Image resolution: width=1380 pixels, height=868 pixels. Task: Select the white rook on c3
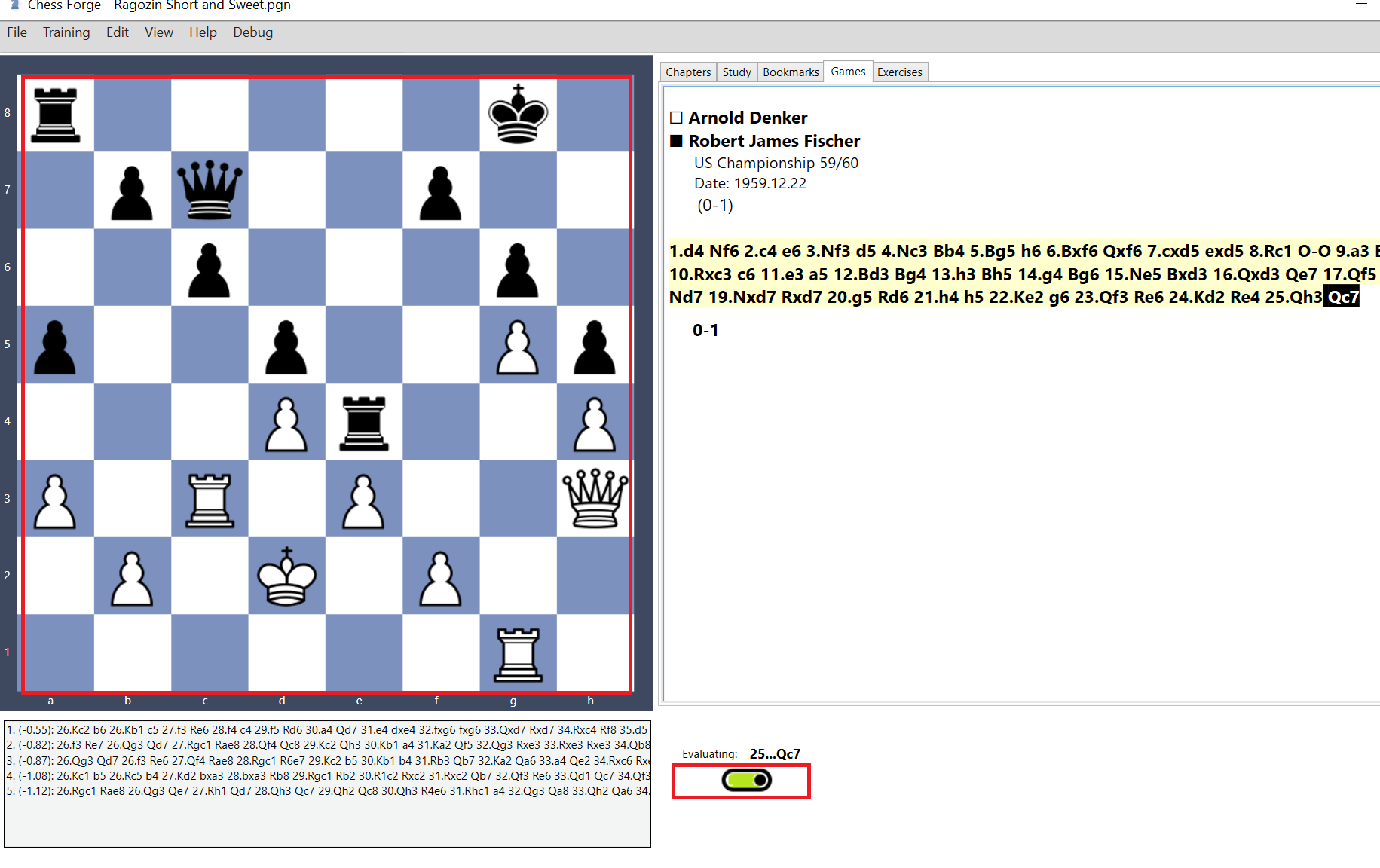tap(209, 500)
